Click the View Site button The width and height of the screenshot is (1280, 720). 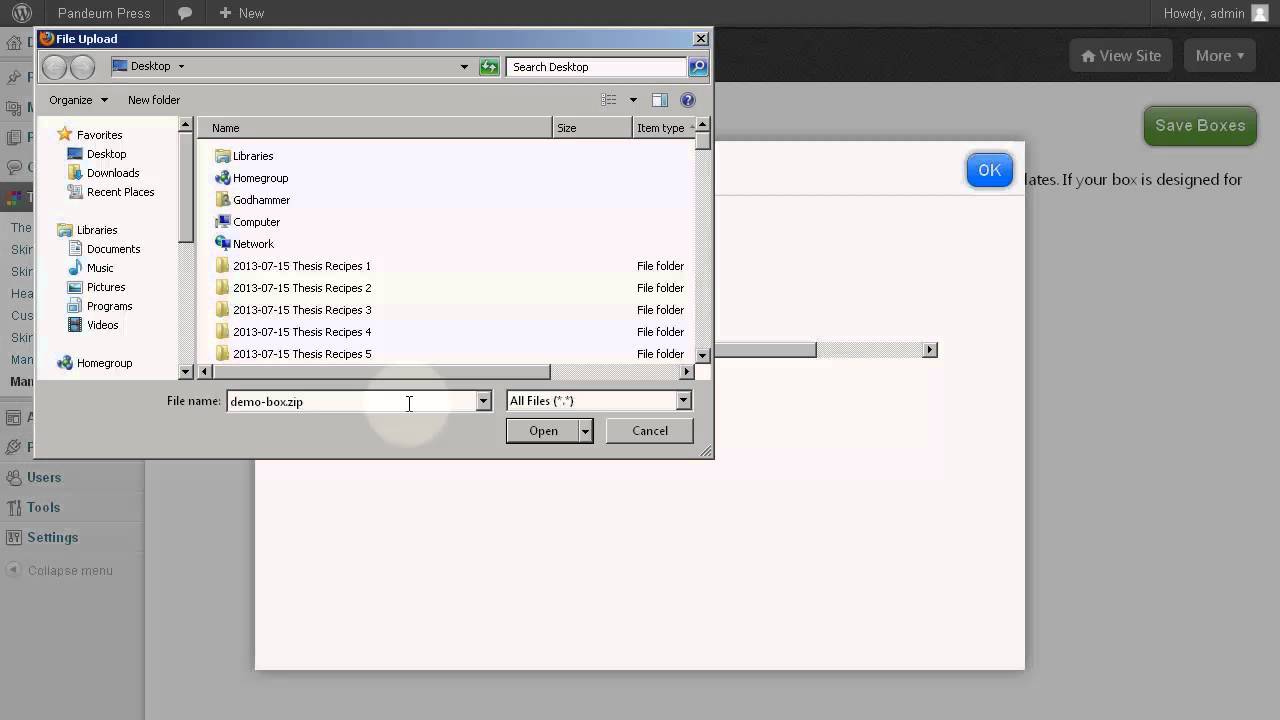tap(1121, 56)
